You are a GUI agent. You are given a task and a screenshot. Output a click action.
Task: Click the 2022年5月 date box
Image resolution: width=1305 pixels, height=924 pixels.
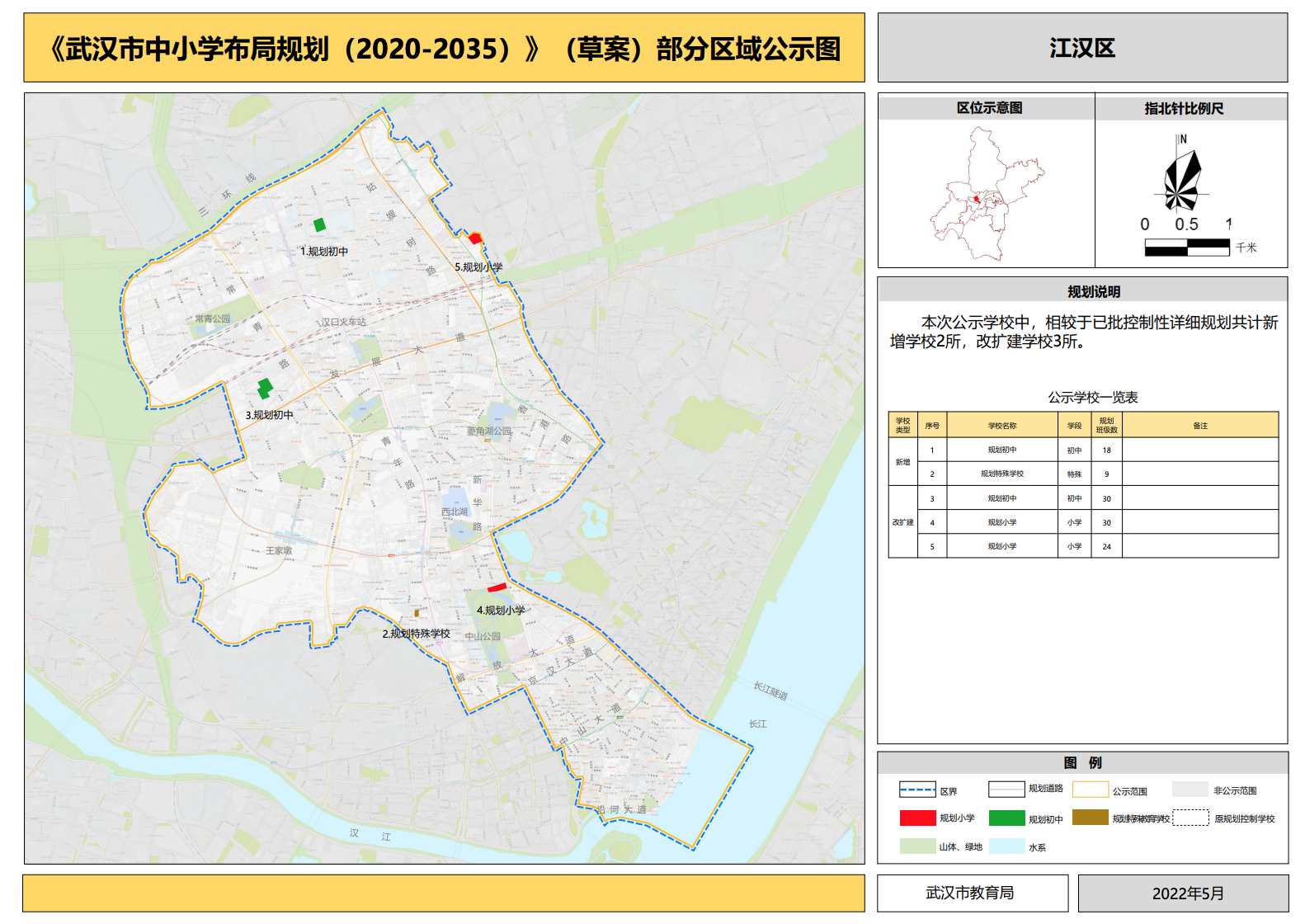[x=1182, y=893]
